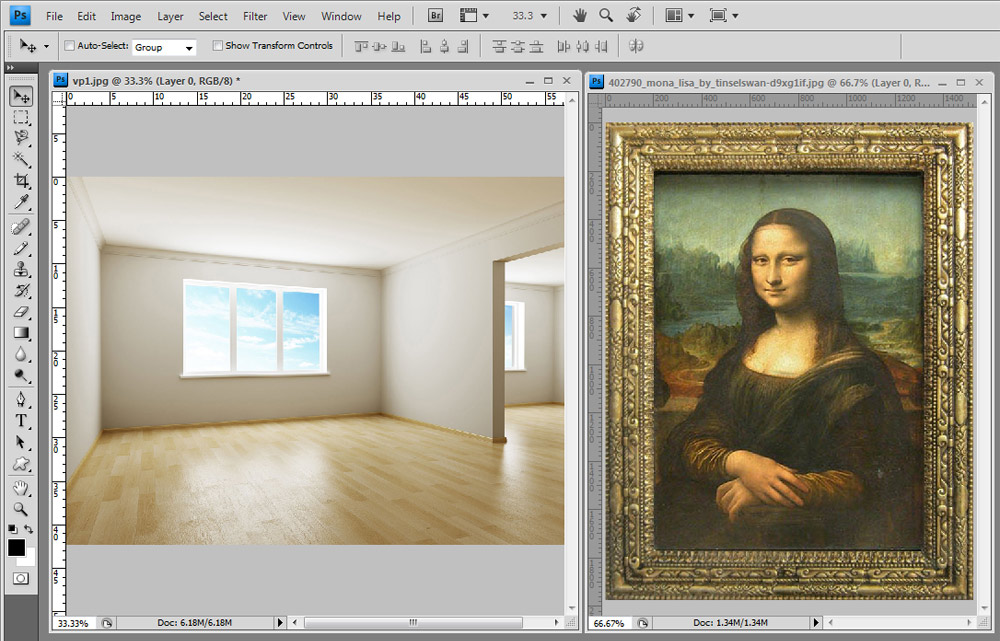Select the History Brush tool
Viewport: 1000px width, 641px height.
21,291
